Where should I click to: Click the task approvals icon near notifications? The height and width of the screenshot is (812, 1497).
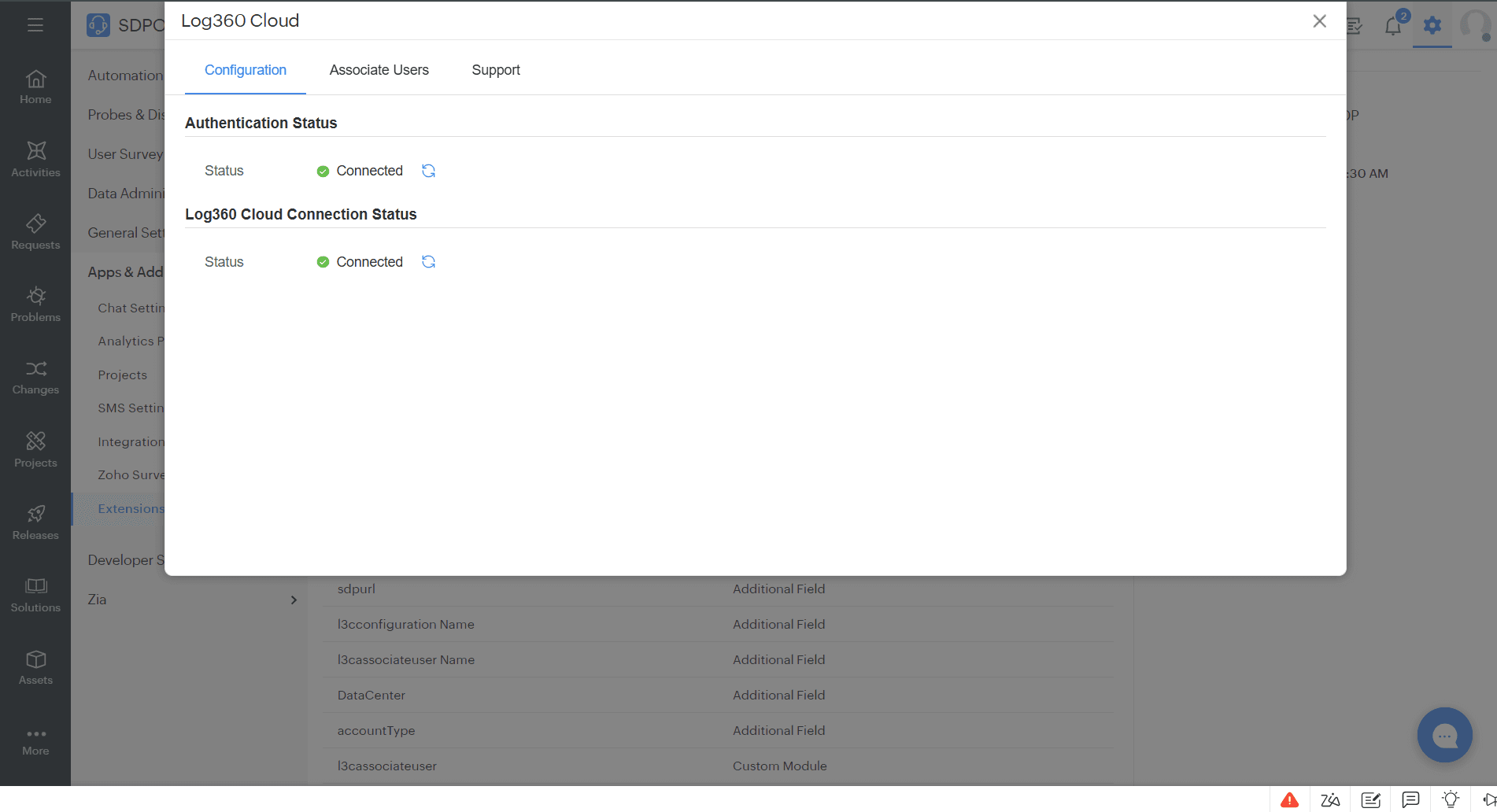coord(1355,25)
